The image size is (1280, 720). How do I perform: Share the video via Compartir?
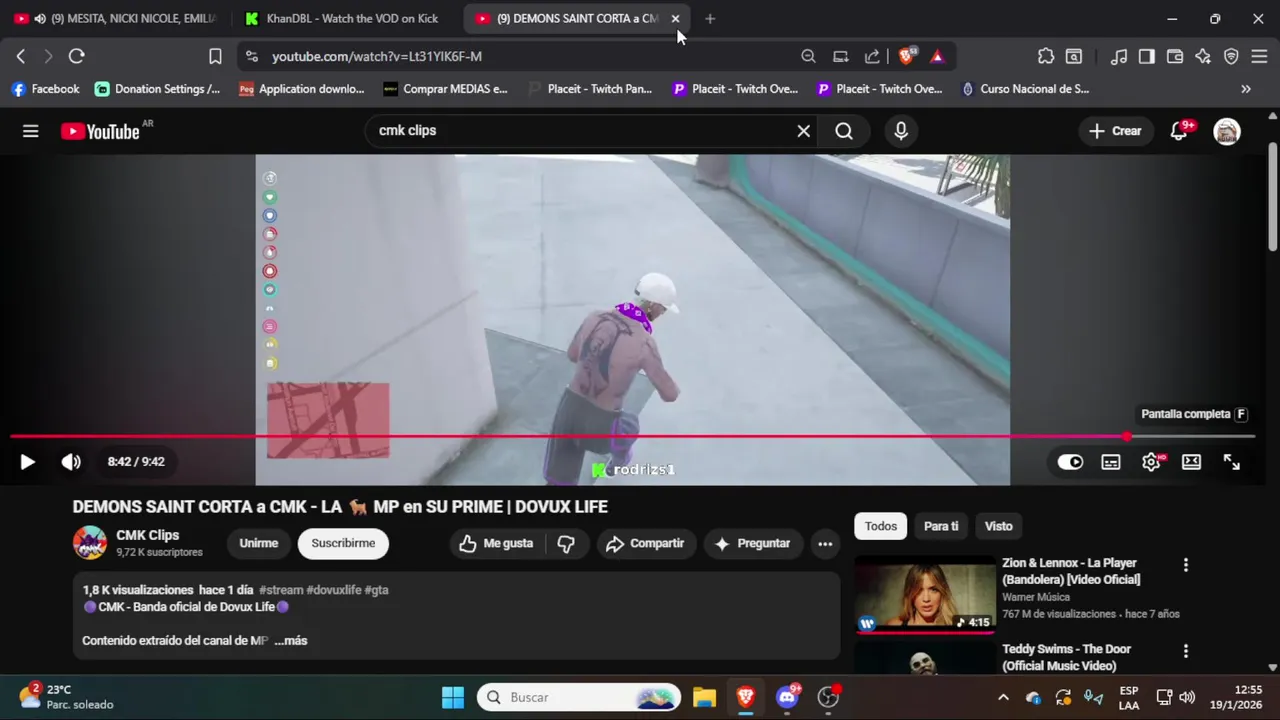pos(647,544)
